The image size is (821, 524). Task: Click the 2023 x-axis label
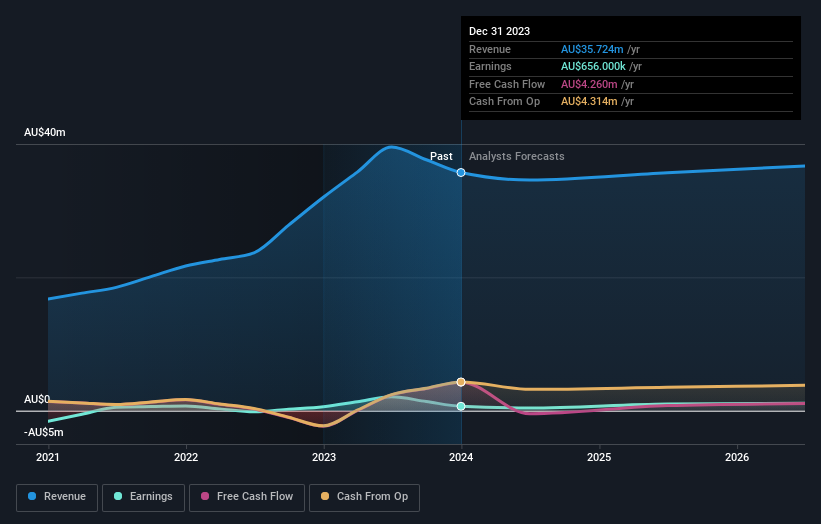click(x=324, y=457)
